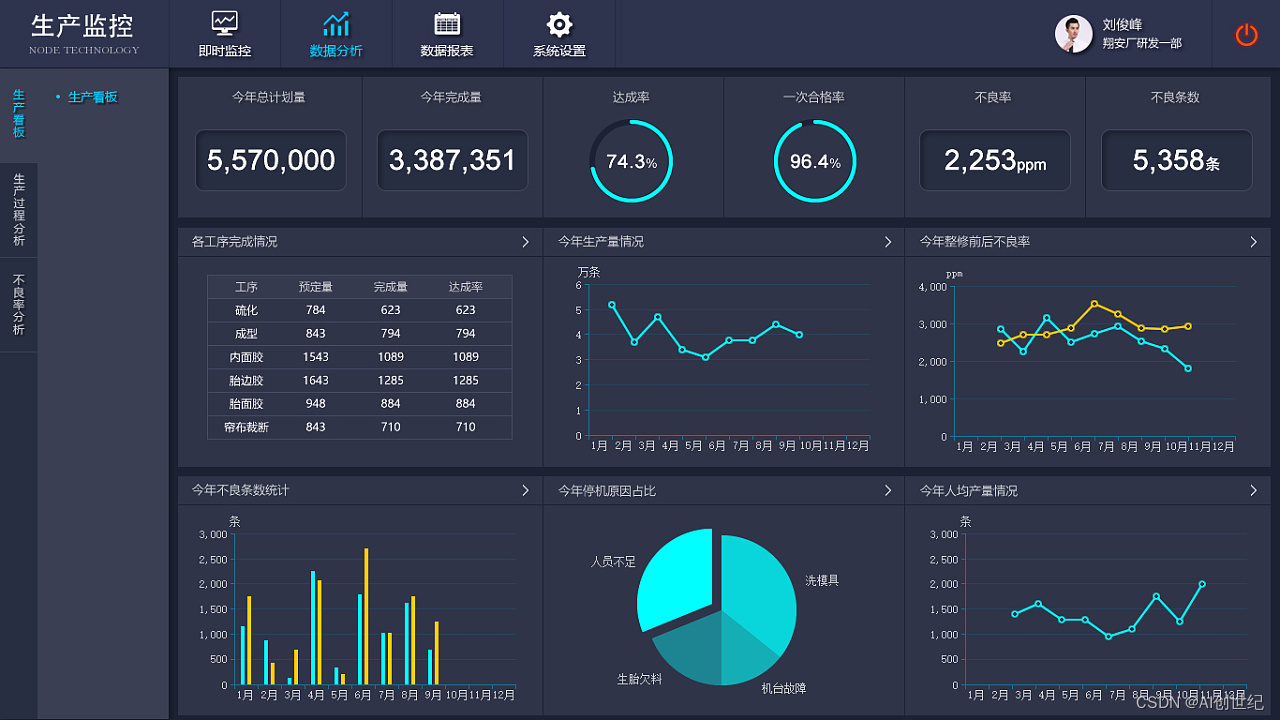Click the real-time monitoring screen icon

pos(225,24)
